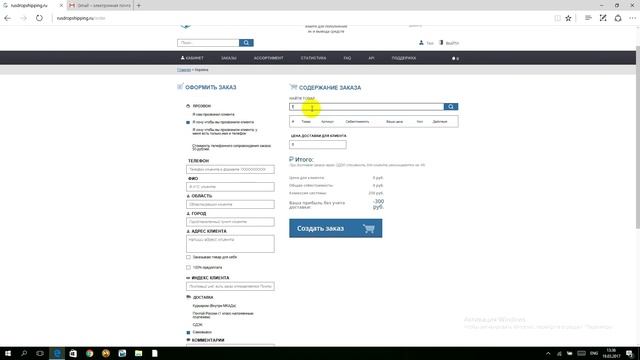Click the product search magnifier button
This screenshot has width=640, height=360.
[x=451, y=107]
